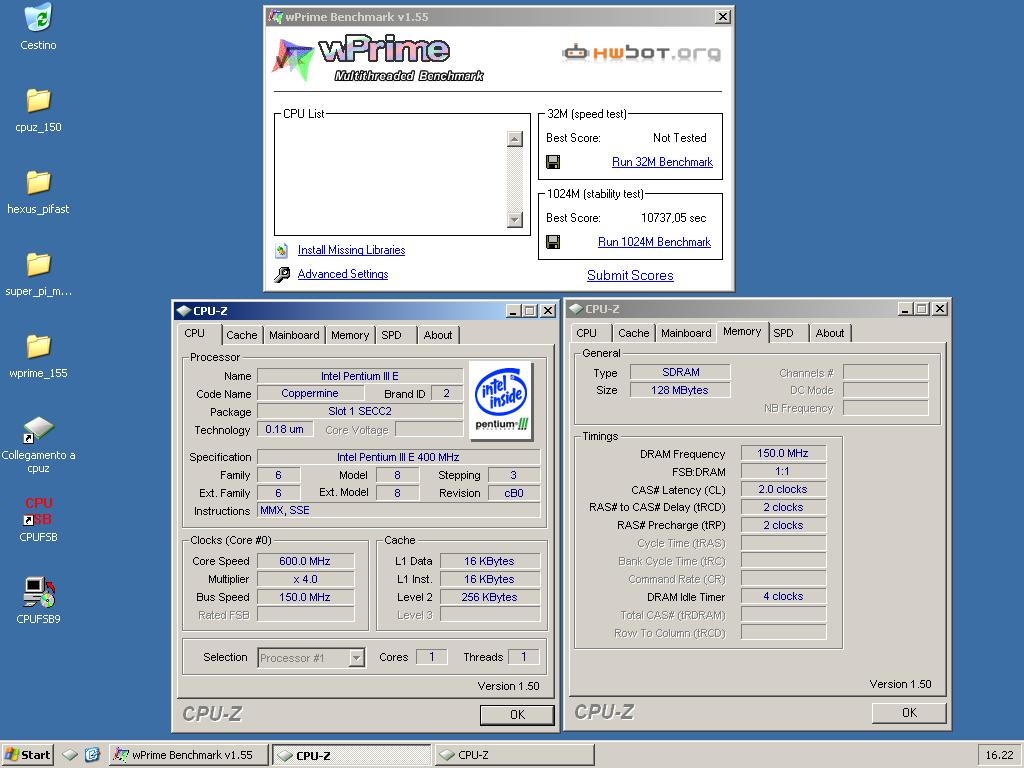
Task: Click the CAS# Latency 2.0 clocks value
Action: [x=783, y=489]
